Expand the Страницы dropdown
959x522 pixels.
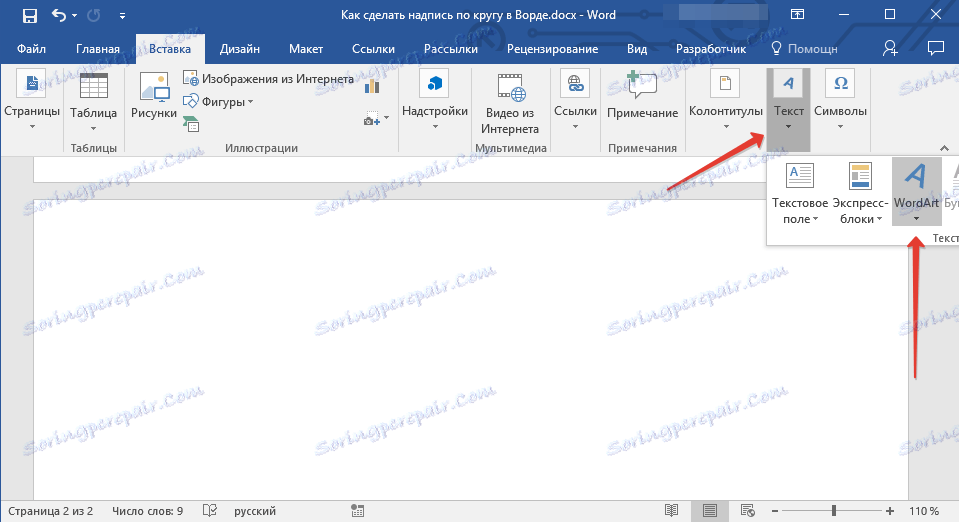(x=32, y=101)
